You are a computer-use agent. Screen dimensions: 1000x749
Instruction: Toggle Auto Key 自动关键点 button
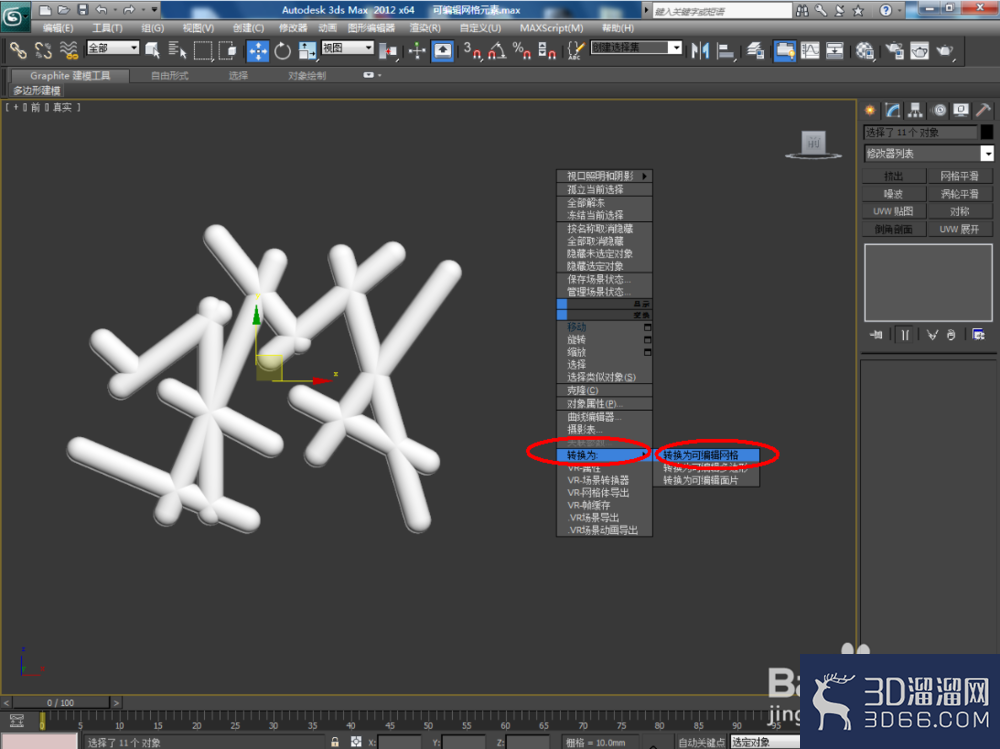702,743
